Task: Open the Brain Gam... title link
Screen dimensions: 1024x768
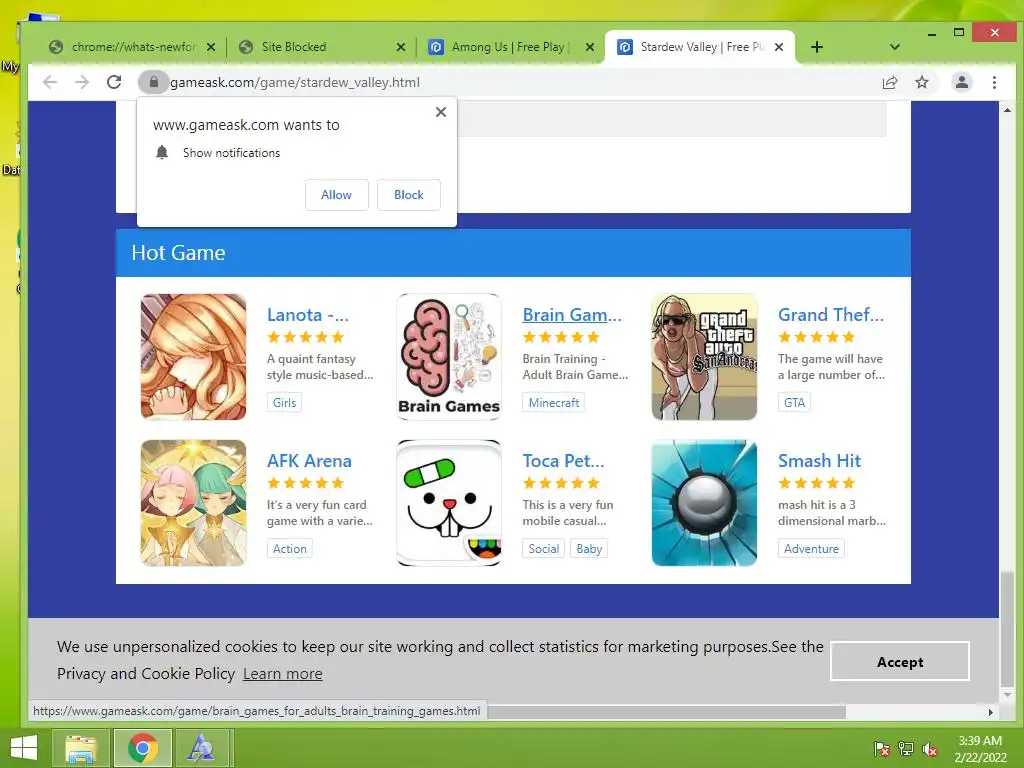Action: [x=571, y=315]
